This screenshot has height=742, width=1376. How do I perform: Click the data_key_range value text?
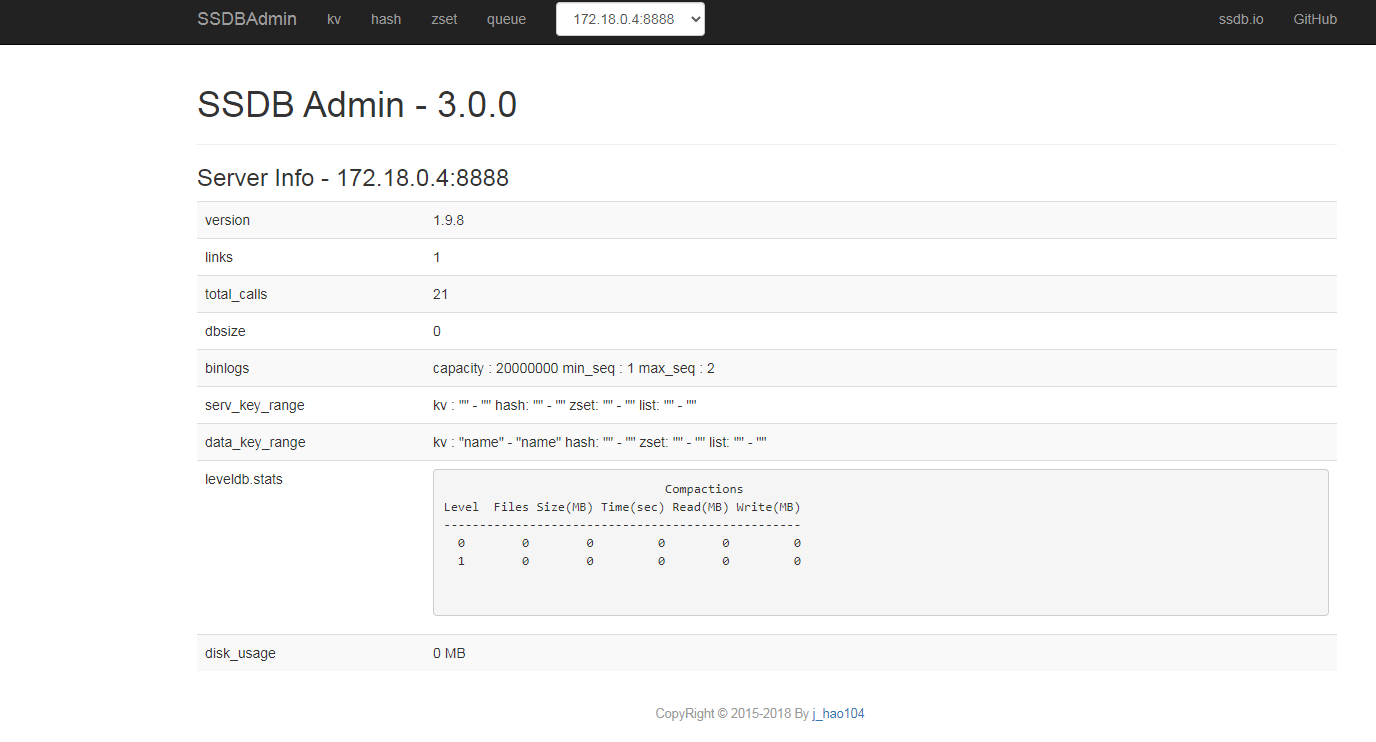[600, 442]
